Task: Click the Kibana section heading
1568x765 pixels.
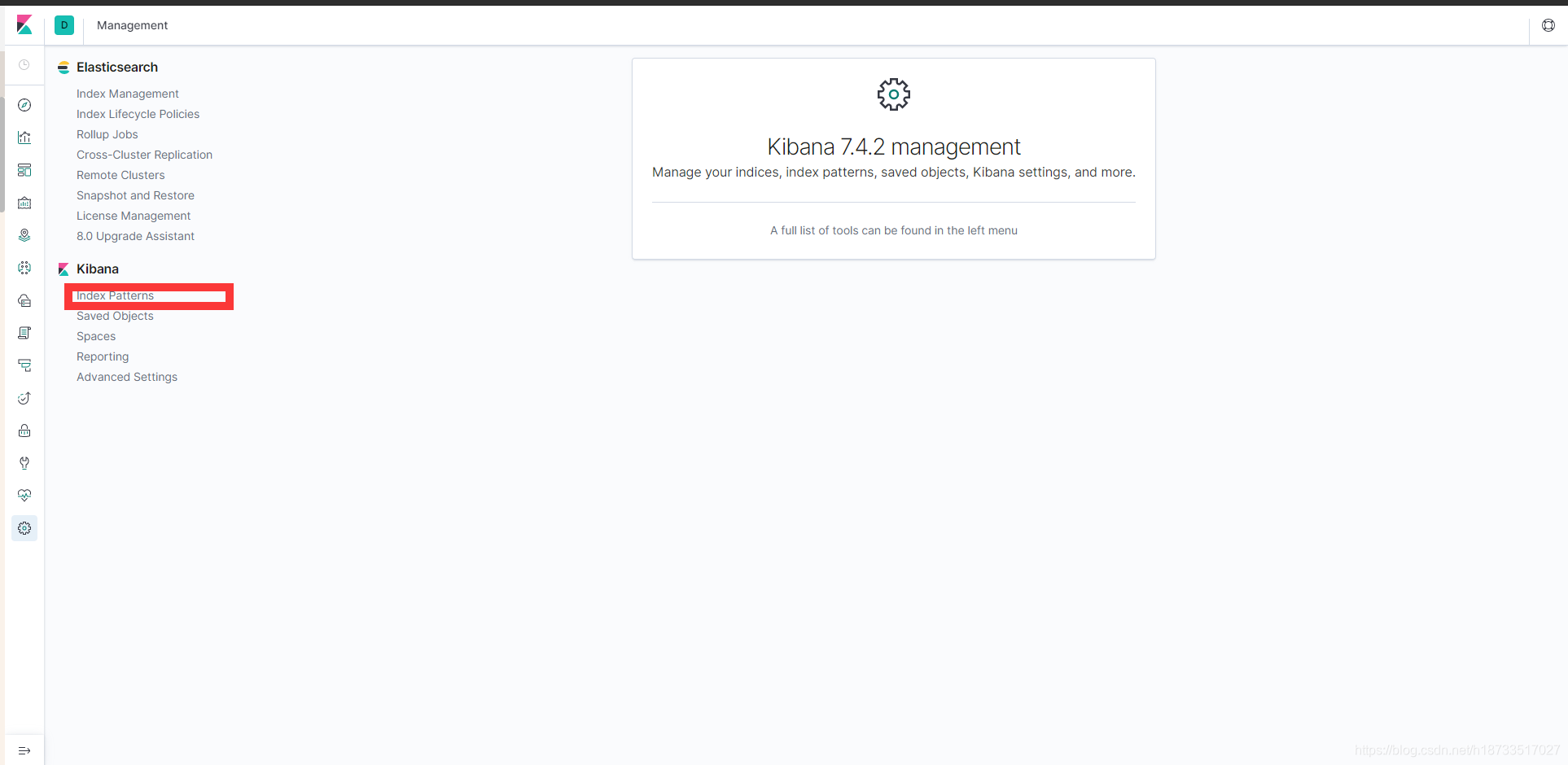Action: [x=98, y=269]
